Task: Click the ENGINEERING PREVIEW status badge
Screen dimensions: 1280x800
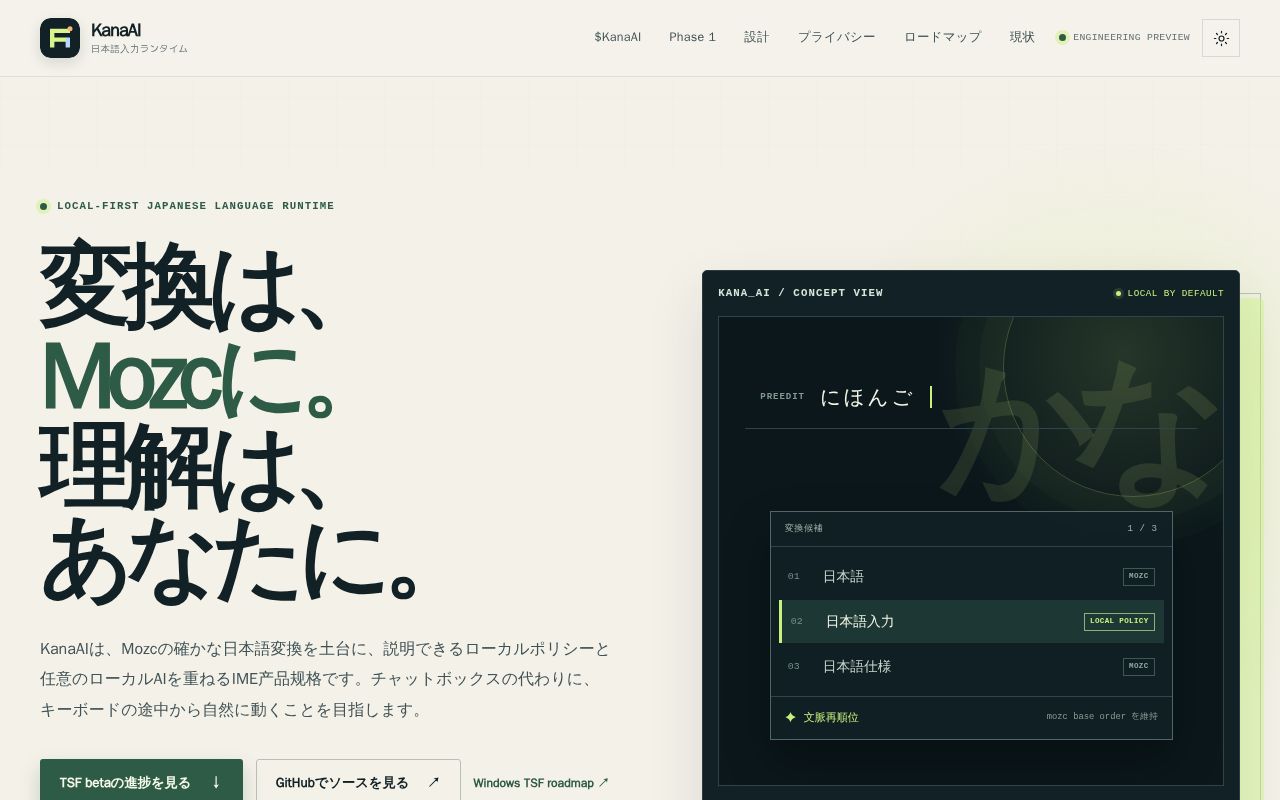Action: click(1124, 37)
